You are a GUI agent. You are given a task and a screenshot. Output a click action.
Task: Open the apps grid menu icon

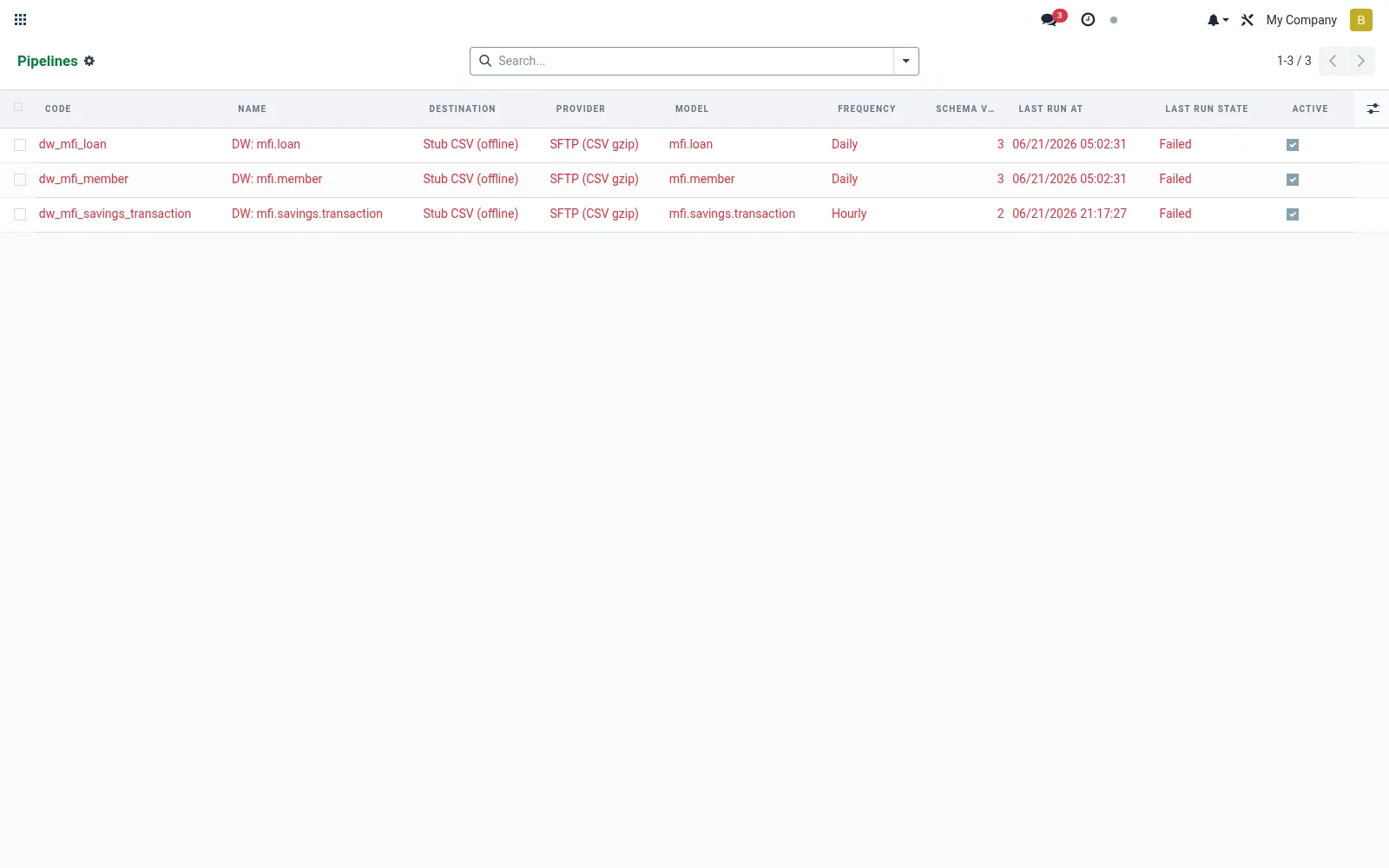21,19
